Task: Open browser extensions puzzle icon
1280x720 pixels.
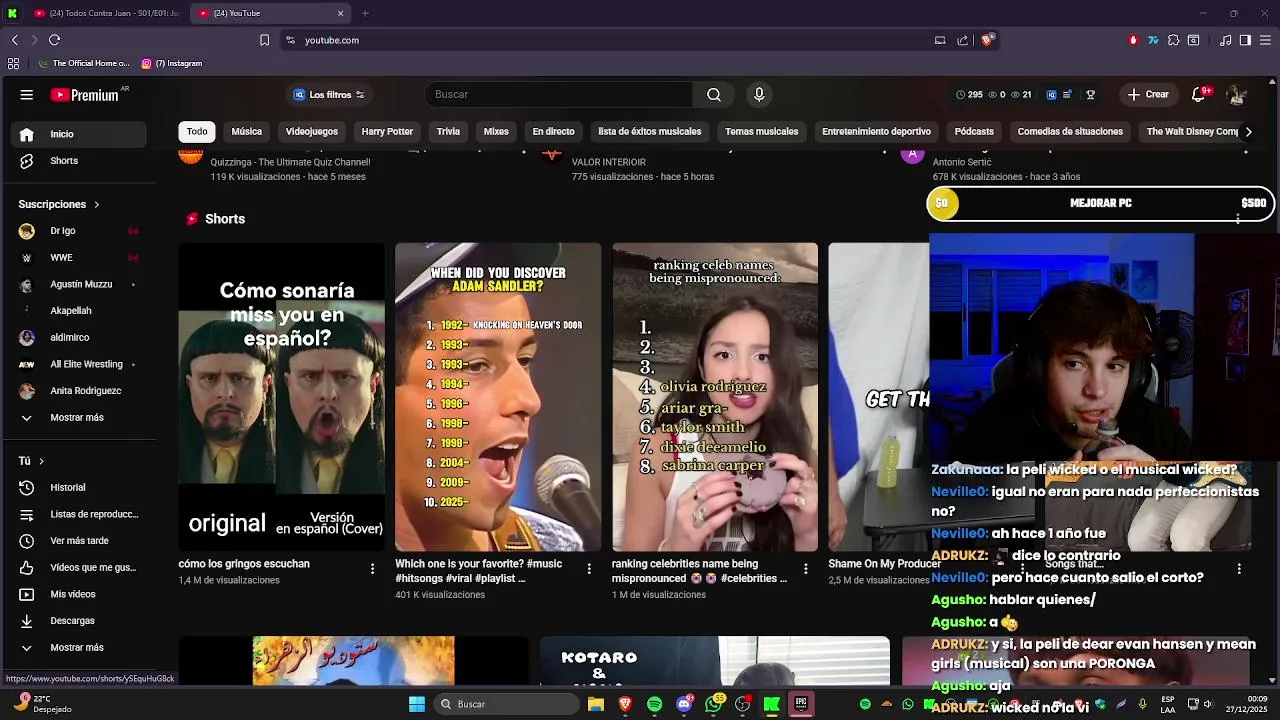Action: coord(1174,40)
